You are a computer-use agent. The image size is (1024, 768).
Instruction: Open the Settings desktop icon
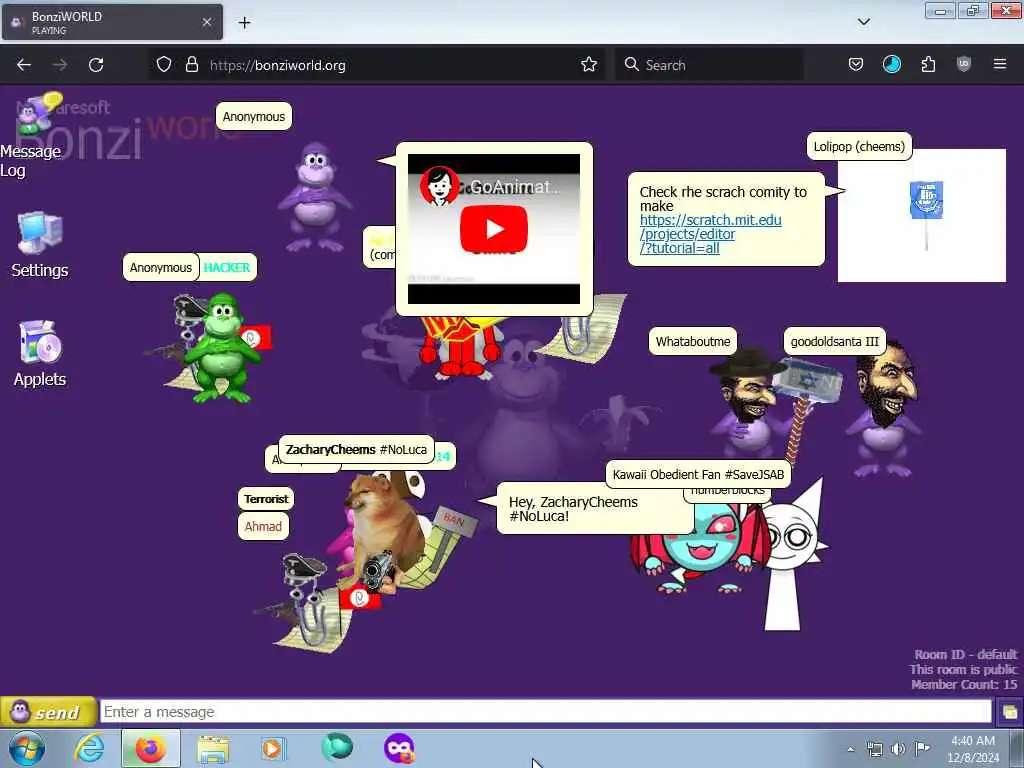click(39, 245)
